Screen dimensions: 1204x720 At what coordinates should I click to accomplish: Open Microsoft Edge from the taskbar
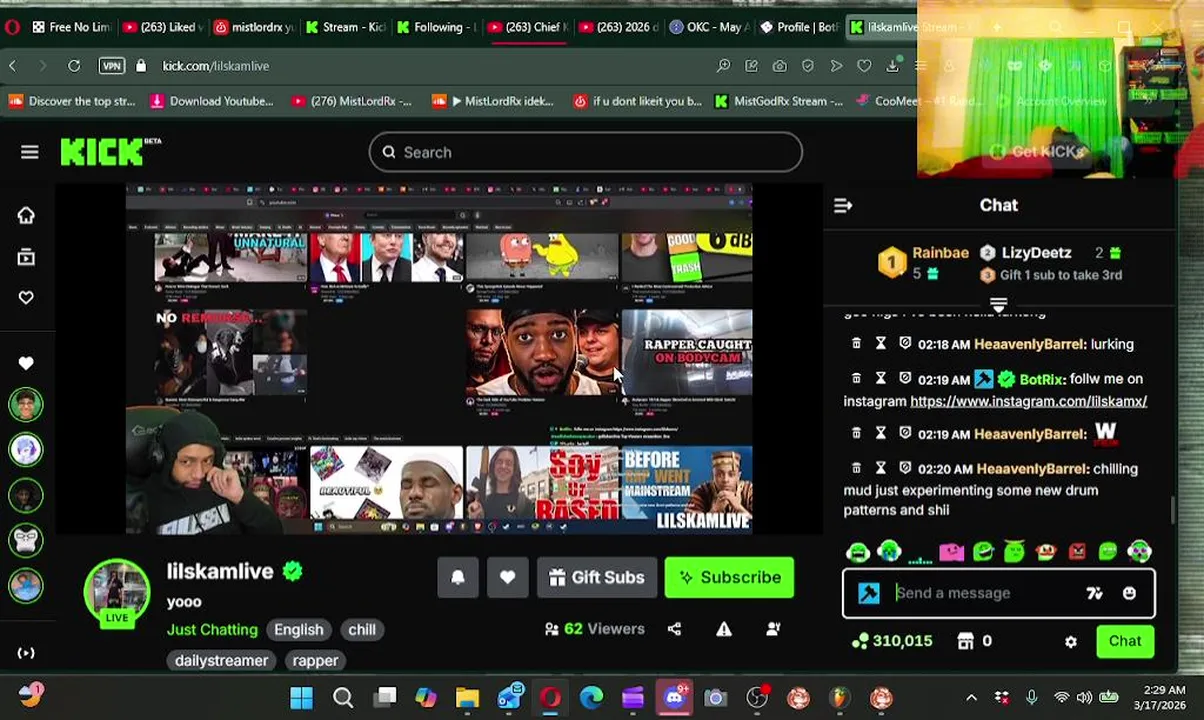click(591, 697)
